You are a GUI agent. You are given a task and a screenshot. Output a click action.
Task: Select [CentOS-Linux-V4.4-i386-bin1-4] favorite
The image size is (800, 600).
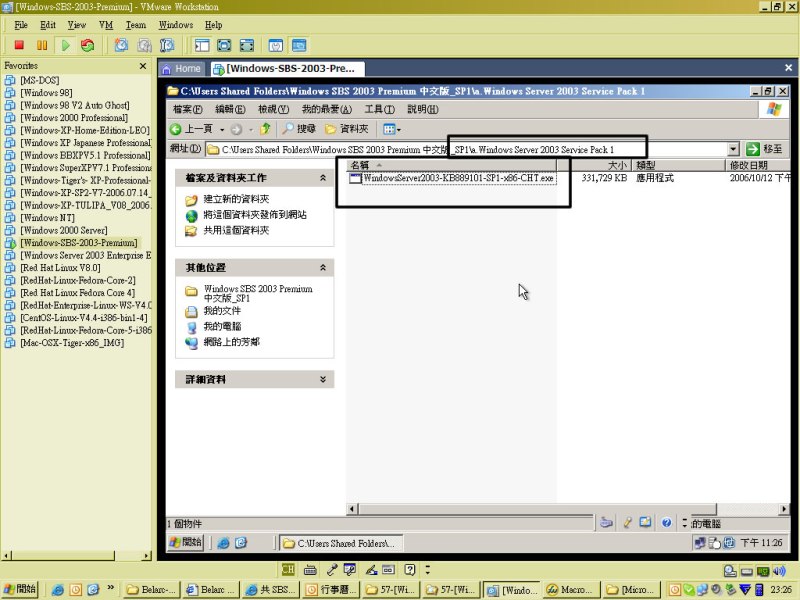pos(84,318)
